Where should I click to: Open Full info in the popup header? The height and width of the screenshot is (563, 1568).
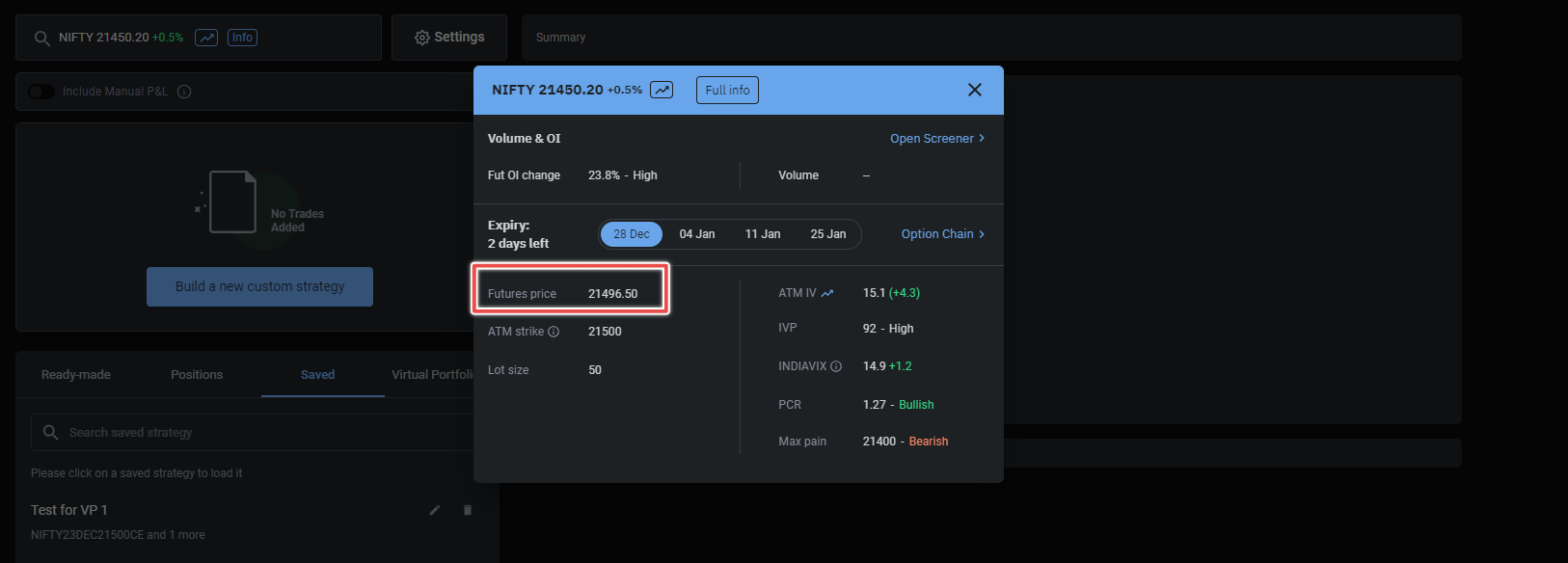click(727, 90)
